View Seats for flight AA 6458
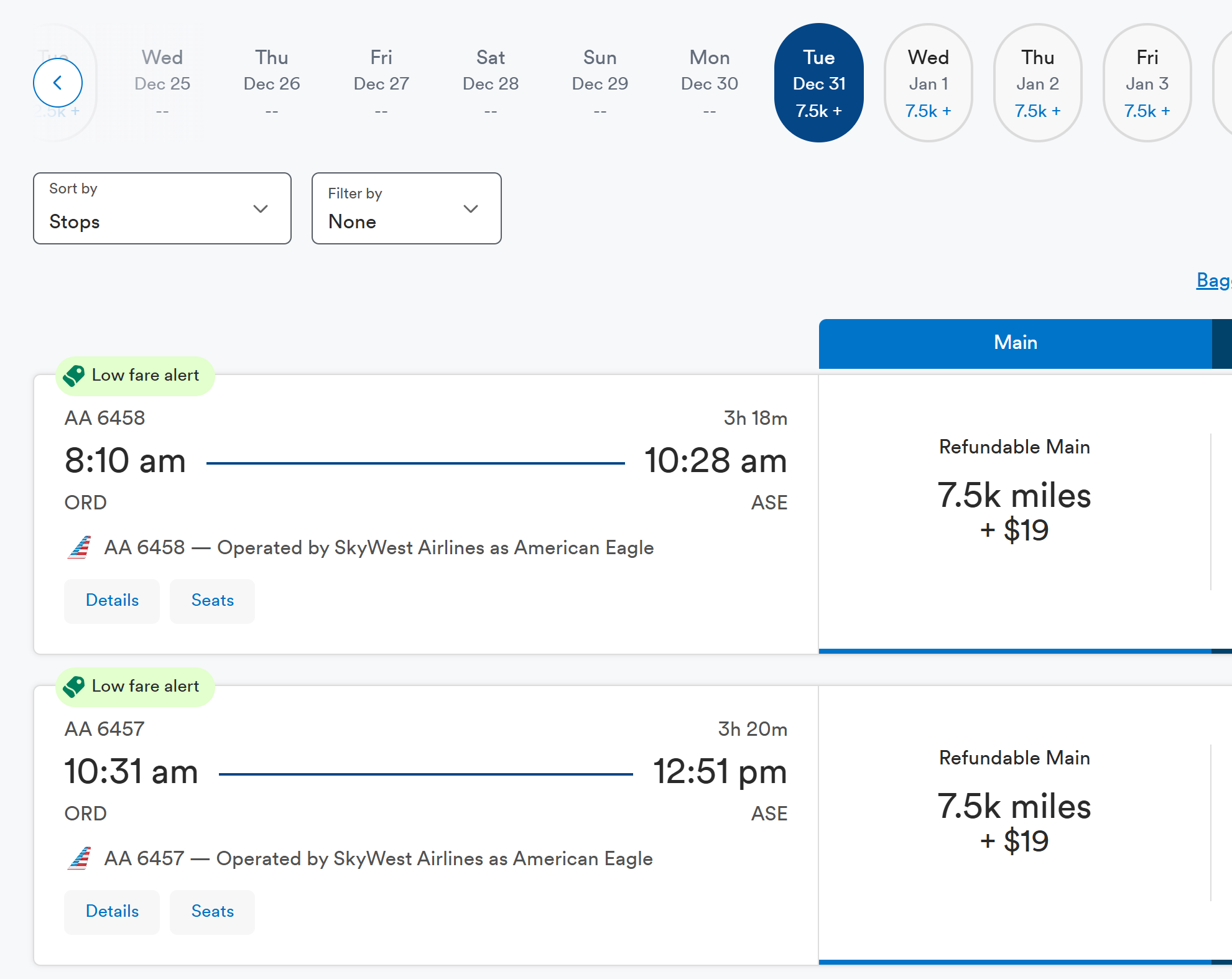The height and width of the screenshot is (979, 1232). (213, 601)
